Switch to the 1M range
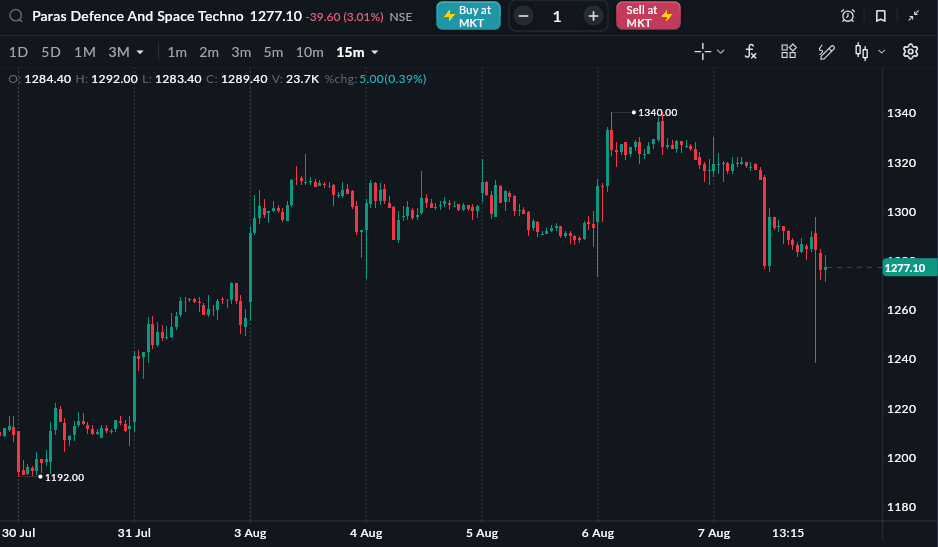Image resolution: width=938 pixels, height=547 pixels. click(x=84, y=53)
